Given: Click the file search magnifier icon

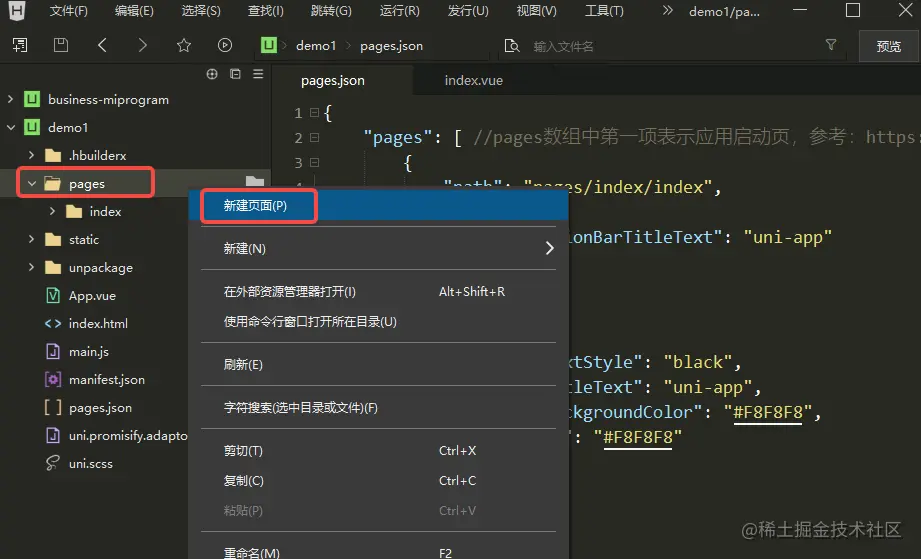Looking at the screenshot, I should [x=512, y=46].
